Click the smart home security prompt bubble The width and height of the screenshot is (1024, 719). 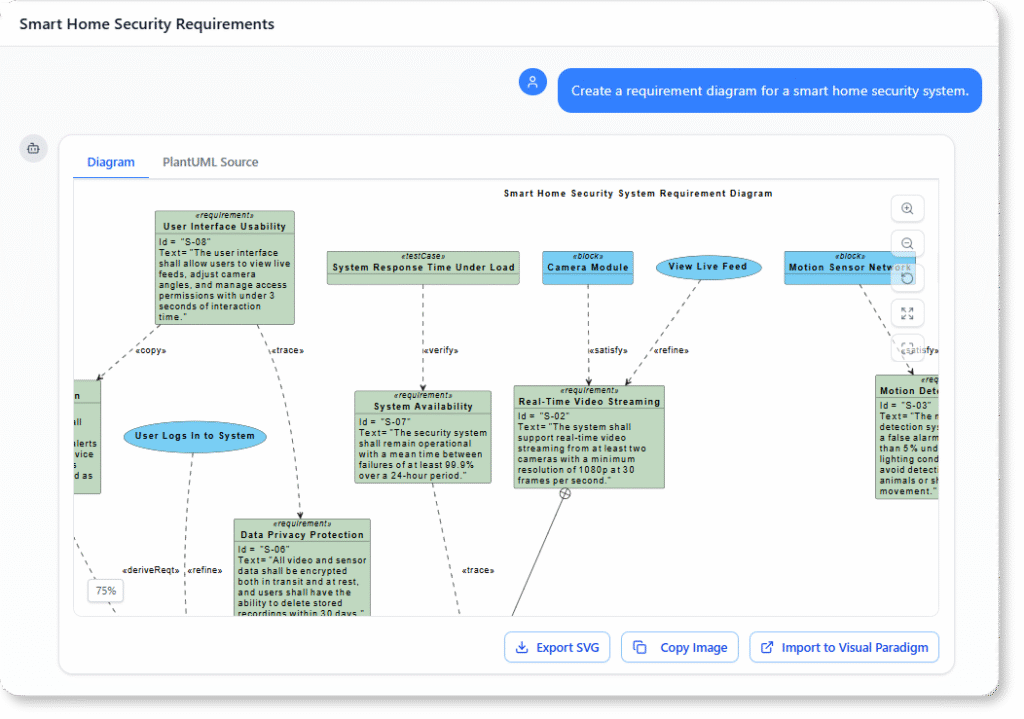click(x=769, y=90)
